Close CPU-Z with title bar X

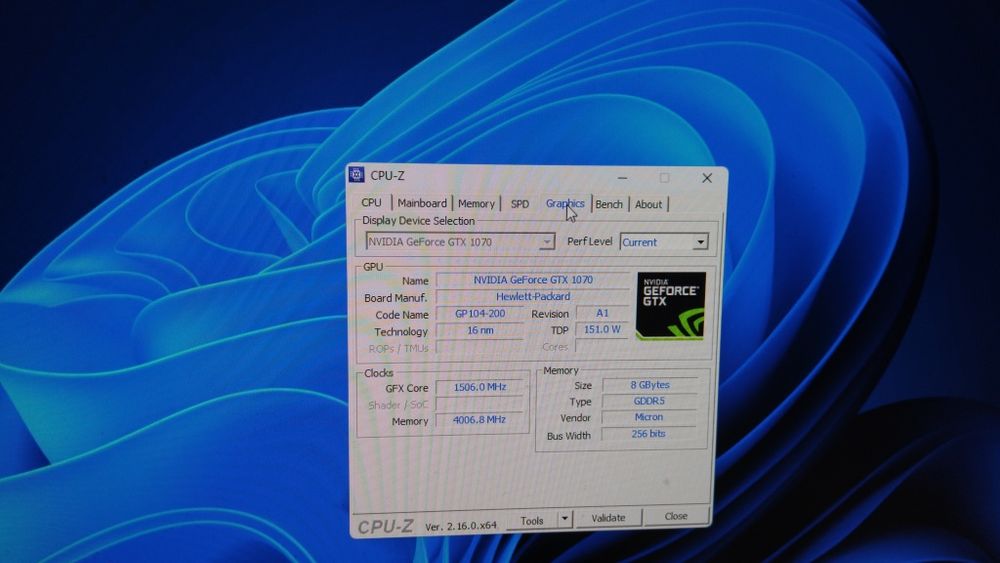(x=707, y=178)
